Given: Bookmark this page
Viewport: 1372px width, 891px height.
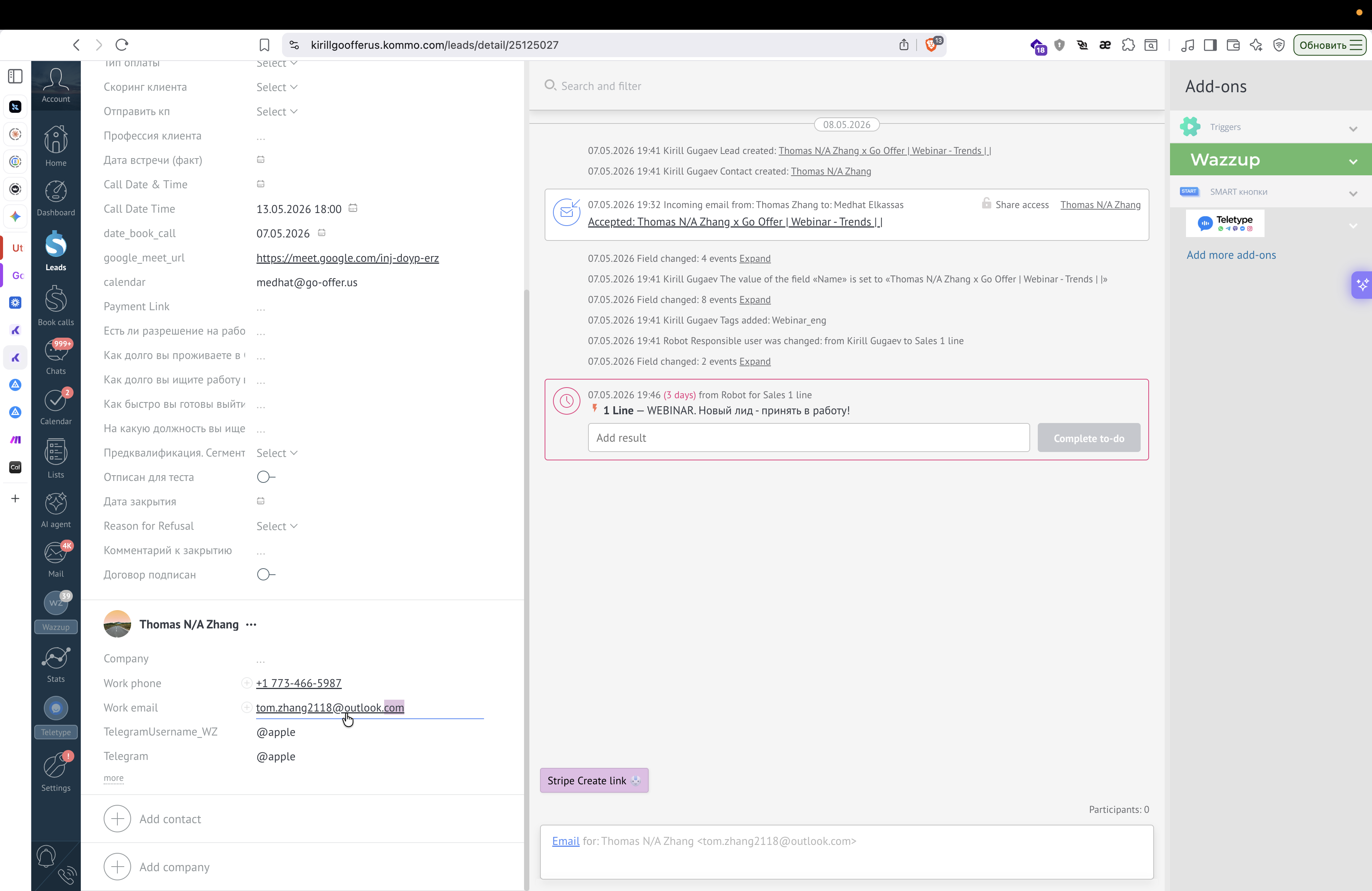Looking at the screenshot, I should pos(264,45).
